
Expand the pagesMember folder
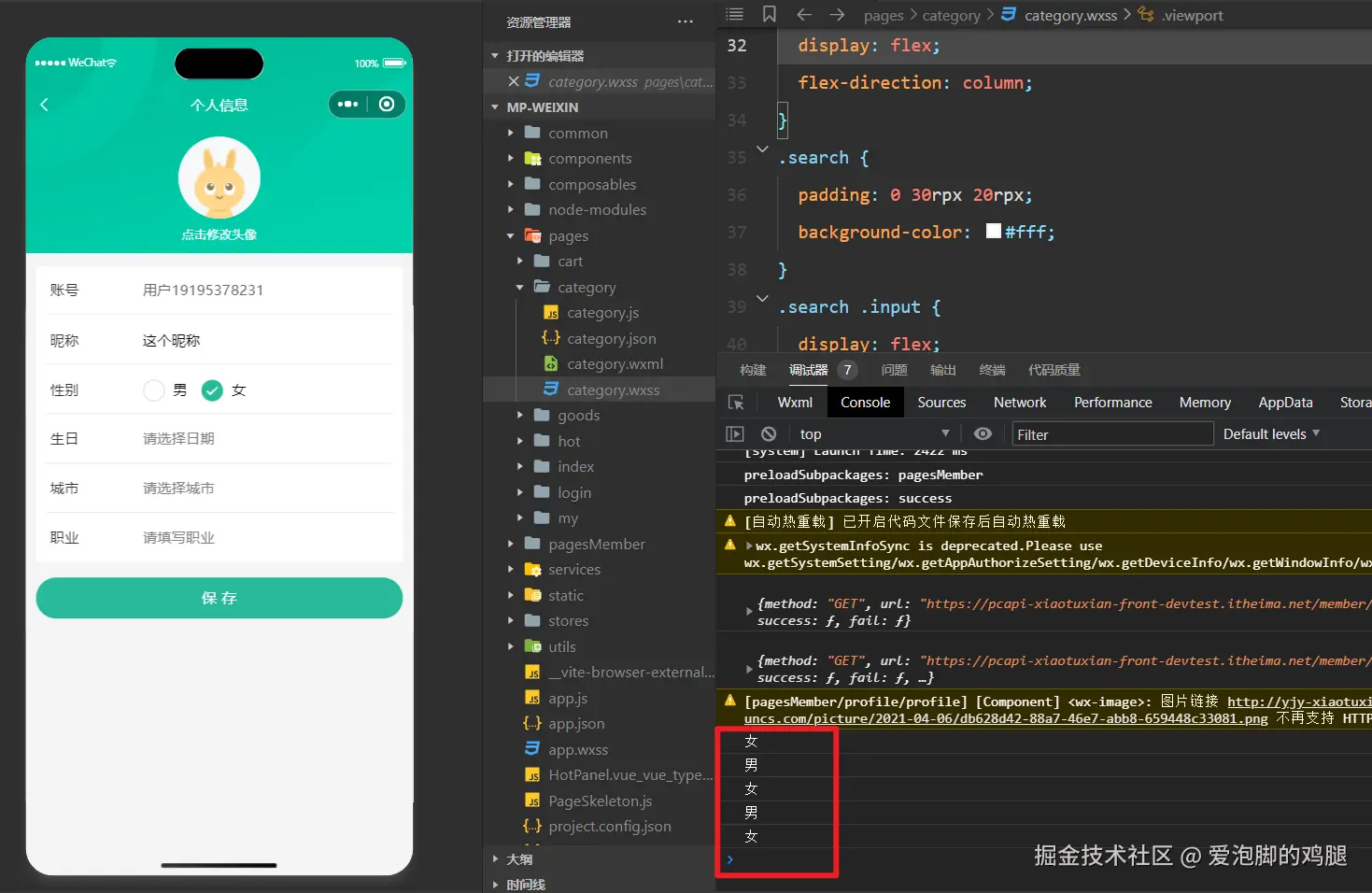(x=511, y=544)
